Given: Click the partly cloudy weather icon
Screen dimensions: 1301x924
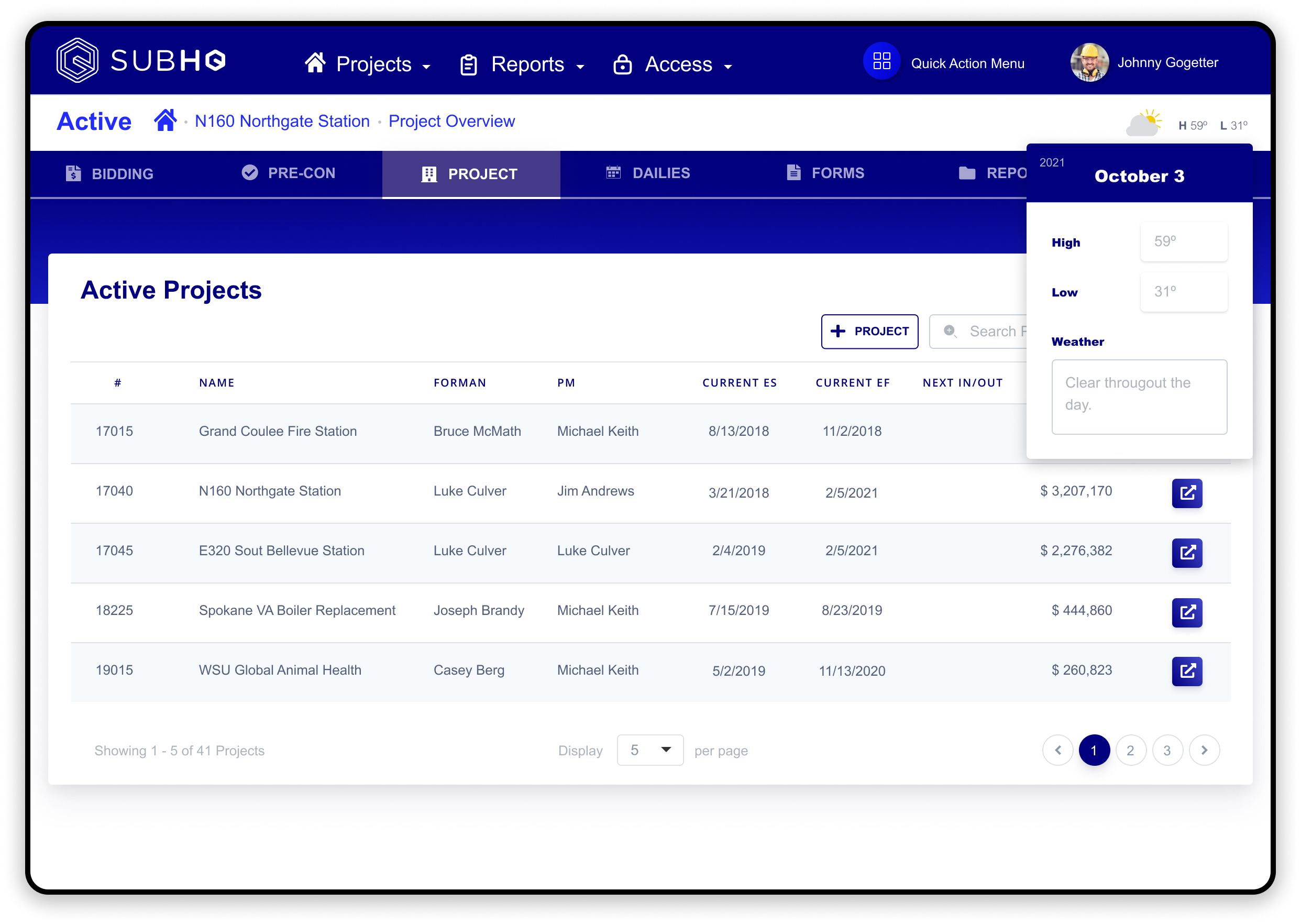Looking at the screenshot, I should [1143, 123].
